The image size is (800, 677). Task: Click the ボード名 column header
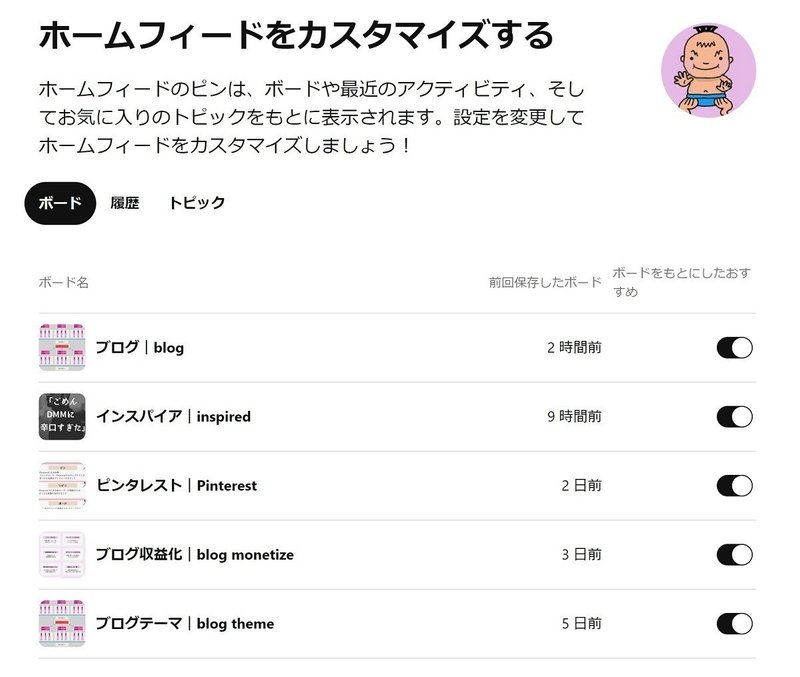(x=64, y=283)
